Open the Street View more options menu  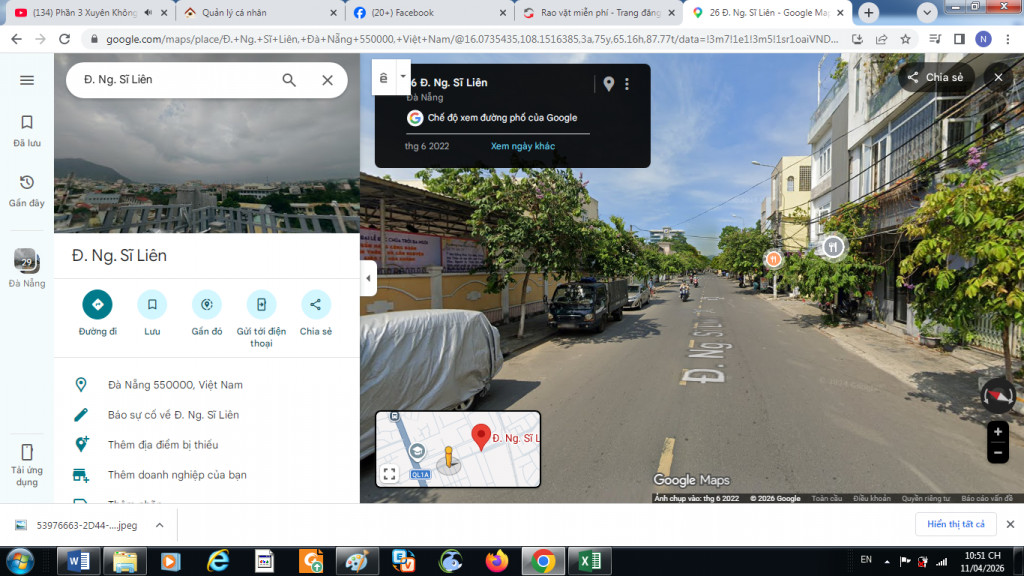pos(627,84)
